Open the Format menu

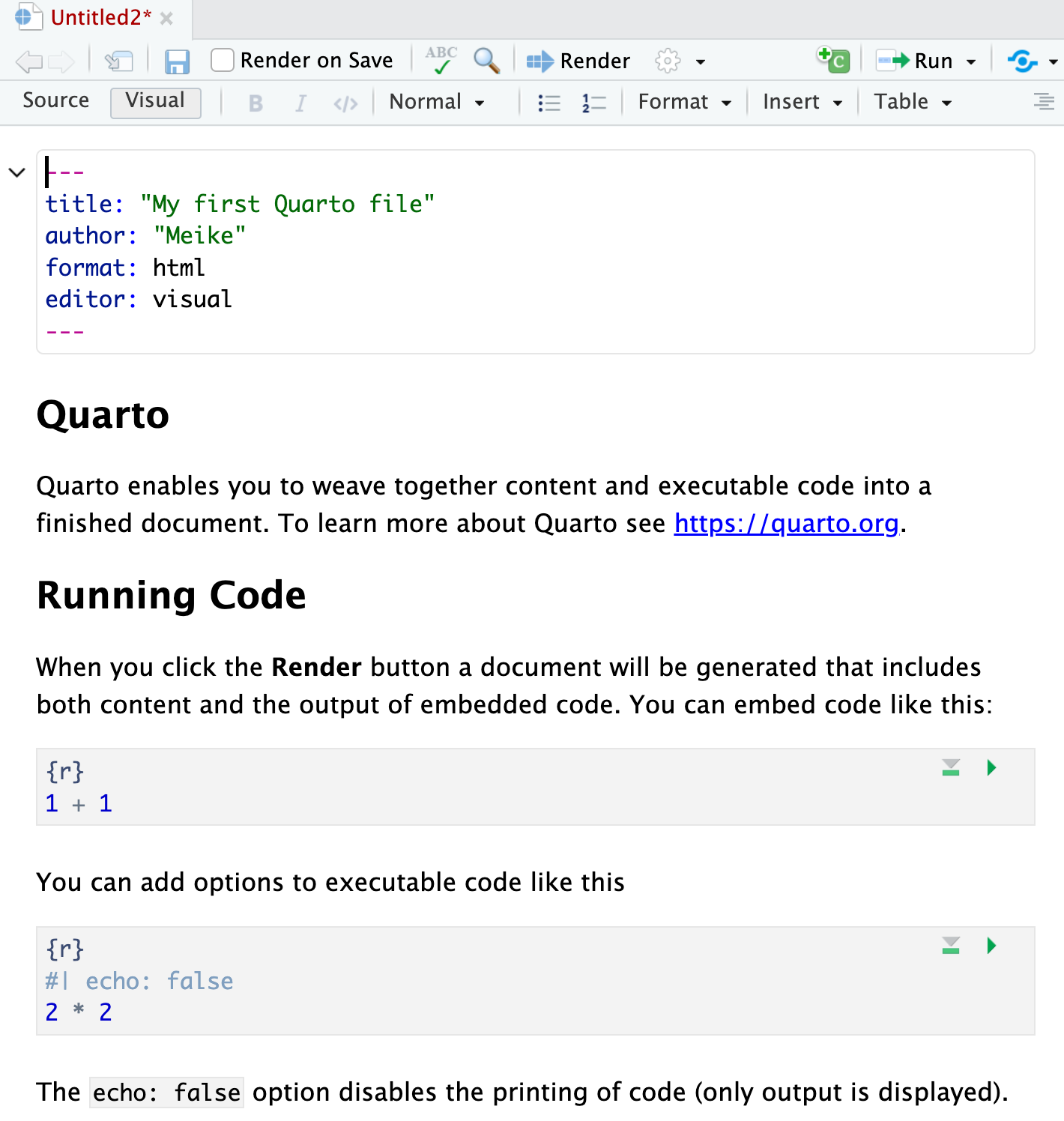click(x=684, y=102)
